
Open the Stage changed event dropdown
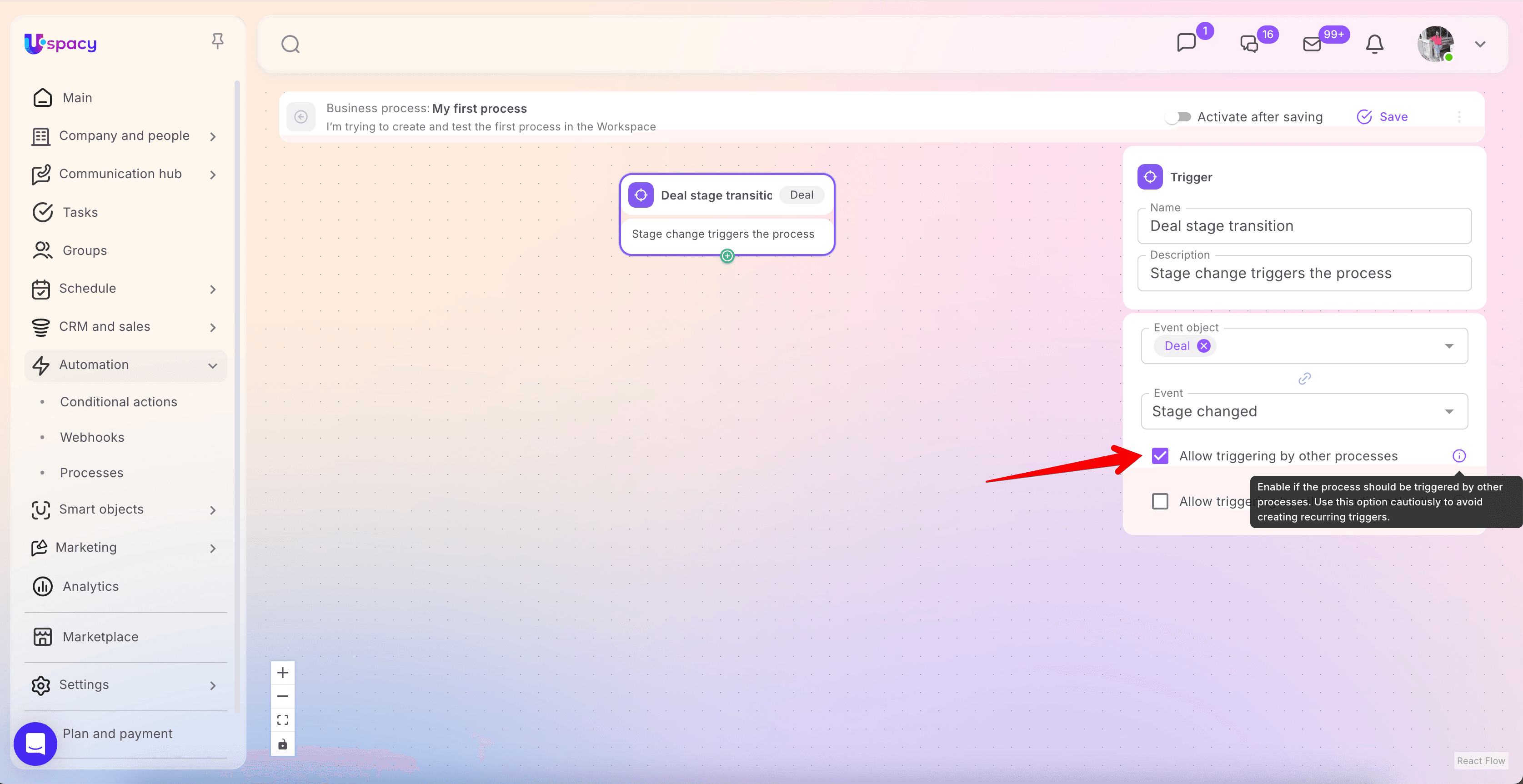coord(1448,411)
